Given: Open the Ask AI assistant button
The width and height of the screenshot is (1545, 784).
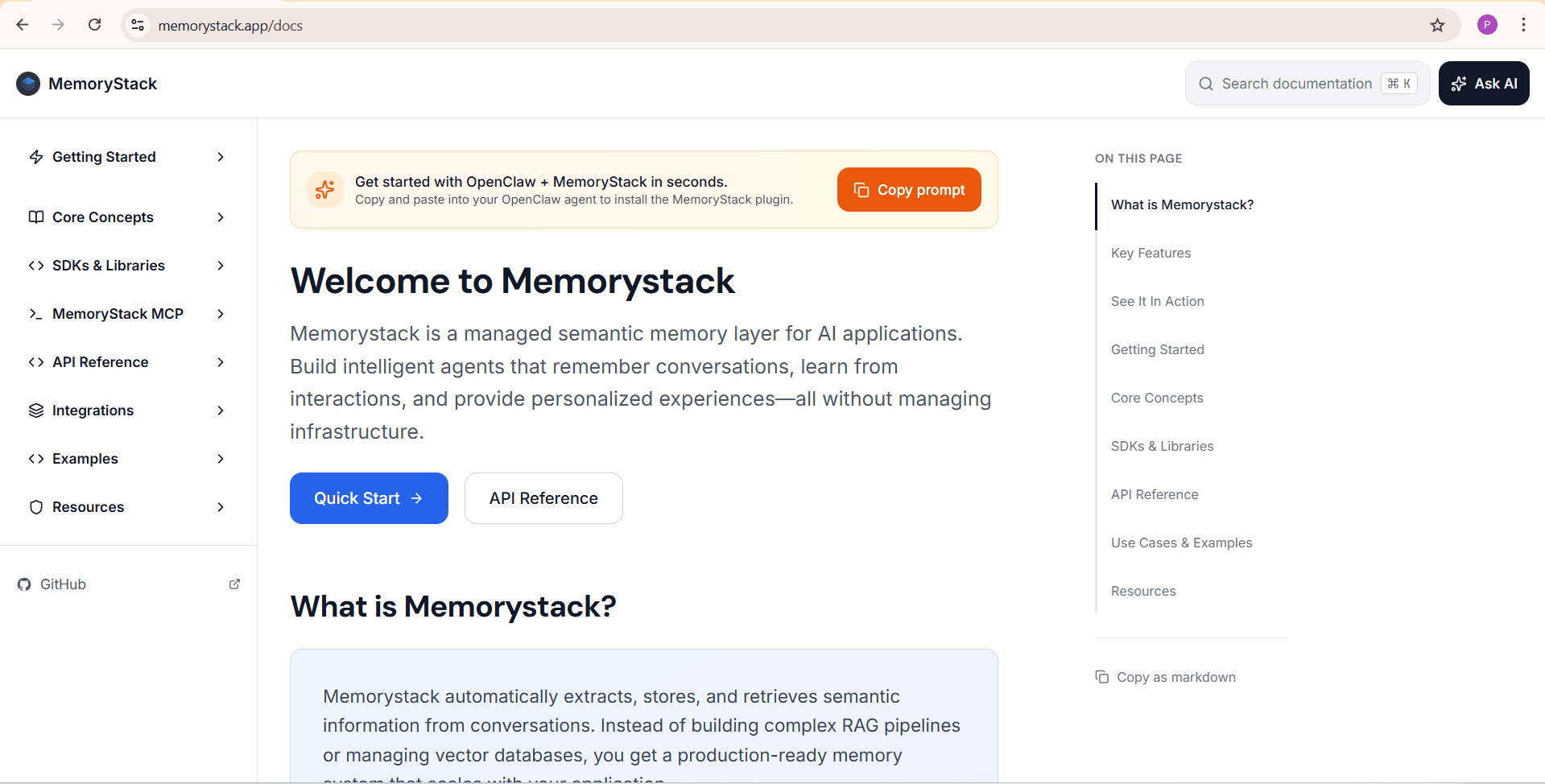Looking at the screenshot, I should [x=1484, y=84].
